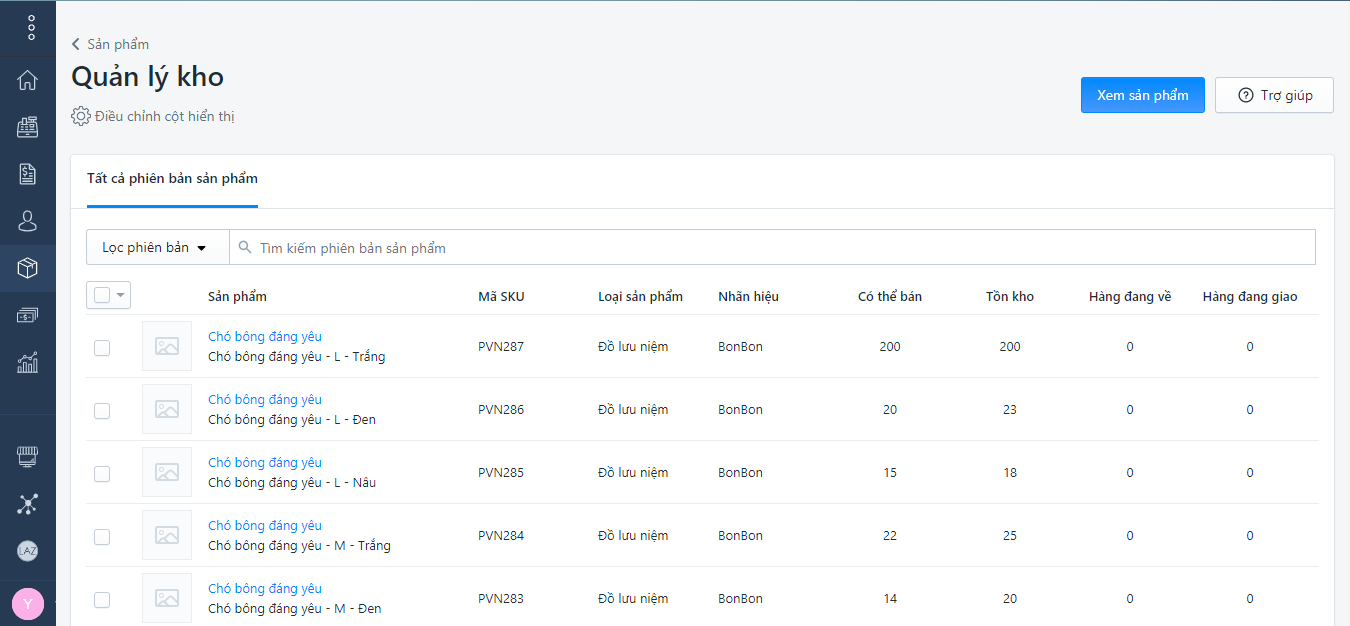The height and width of the screenshot is (626, 1350).
Task: Open the Lọc phiên bản filter dropdown
Action: coord(157,247)
